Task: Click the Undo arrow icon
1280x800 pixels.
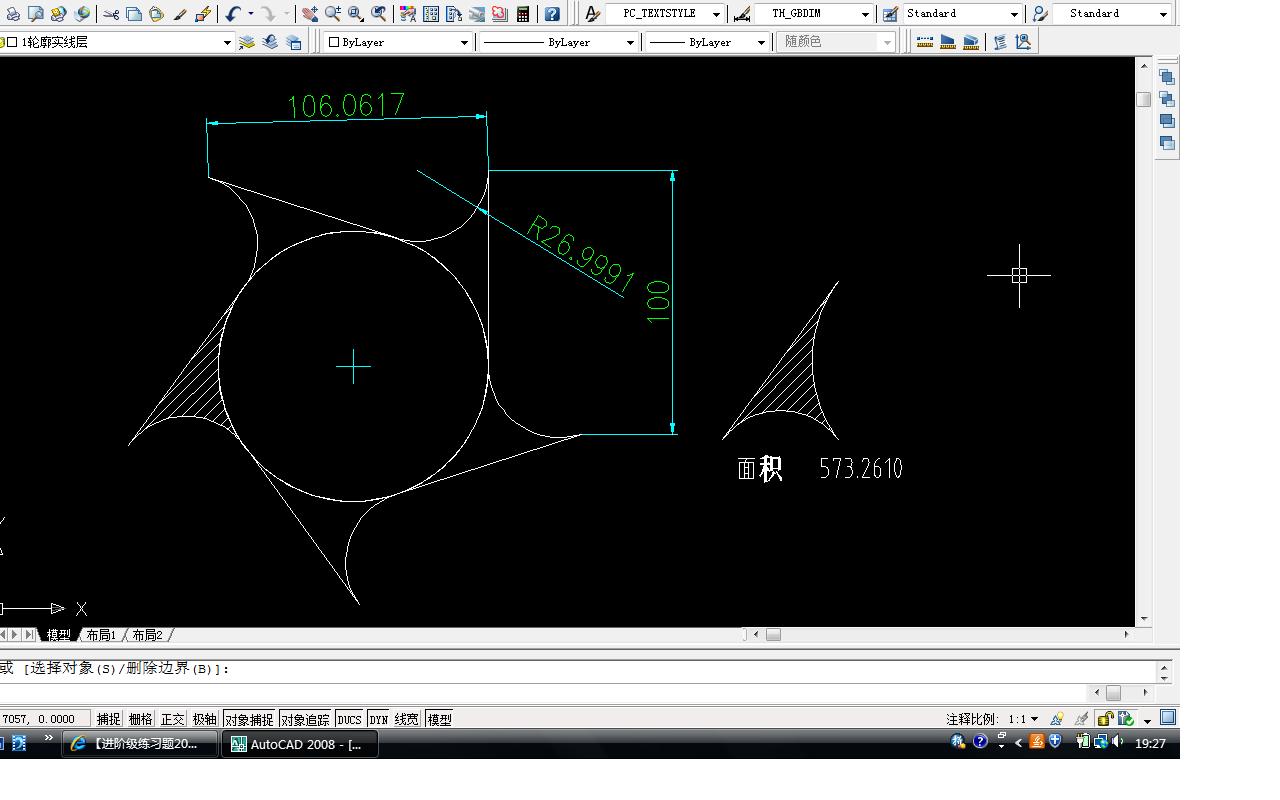Action: (x=232, y=14)
